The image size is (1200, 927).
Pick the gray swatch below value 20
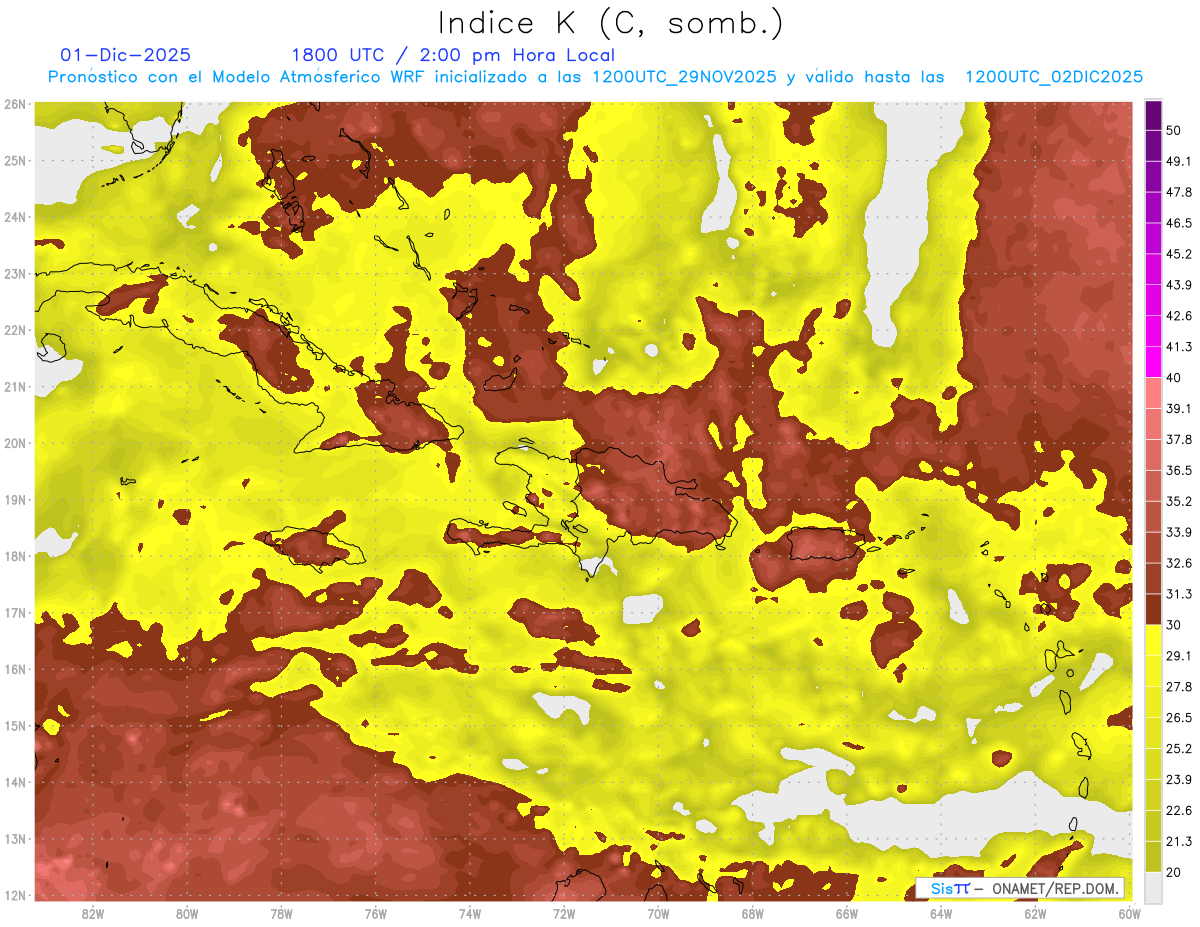(1153, 887)
